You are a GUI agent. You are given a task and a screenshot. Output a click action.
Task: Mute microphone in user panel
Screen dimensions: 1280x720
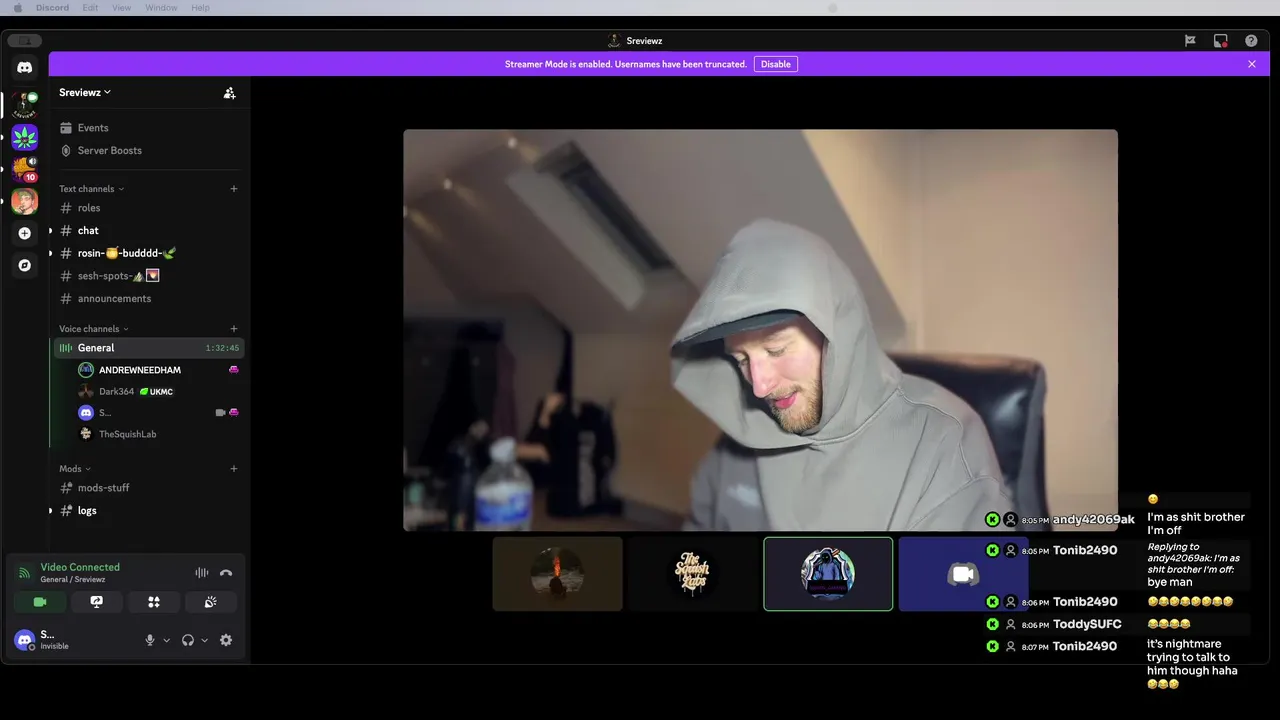coord(150,640)
